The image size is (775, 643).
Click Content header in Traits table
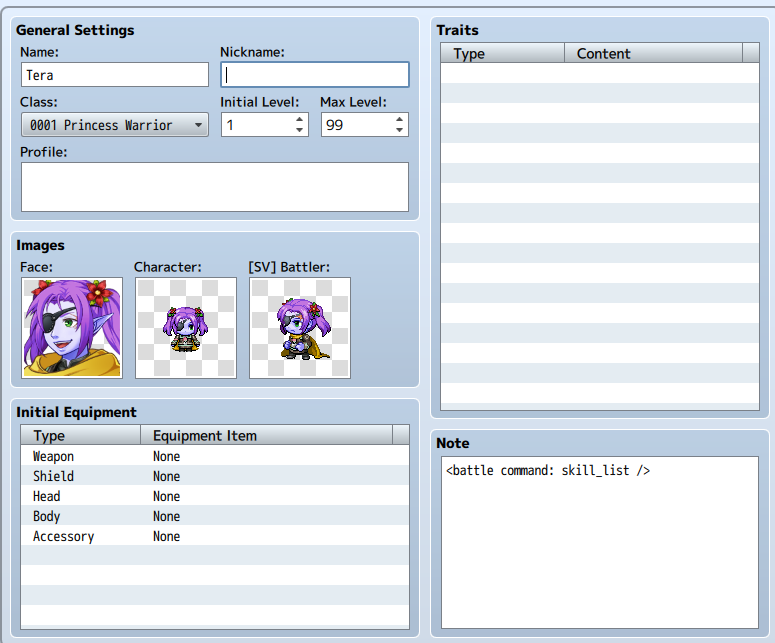point(653,53)
